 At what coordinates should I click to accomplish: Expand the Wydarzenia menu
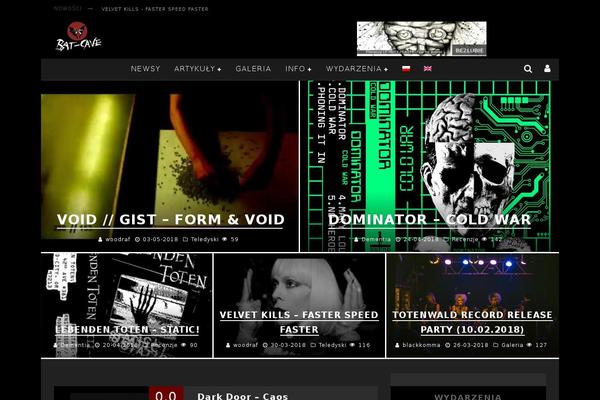[x=357, y=69]
